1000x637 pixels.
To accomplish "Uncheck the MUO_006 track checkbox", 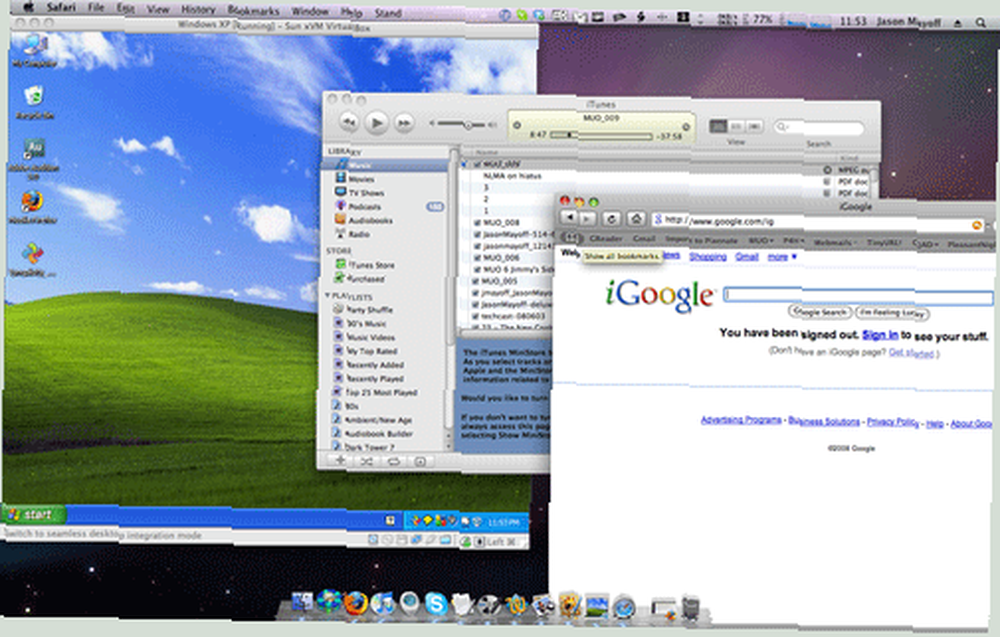I will tap(477, 258).
